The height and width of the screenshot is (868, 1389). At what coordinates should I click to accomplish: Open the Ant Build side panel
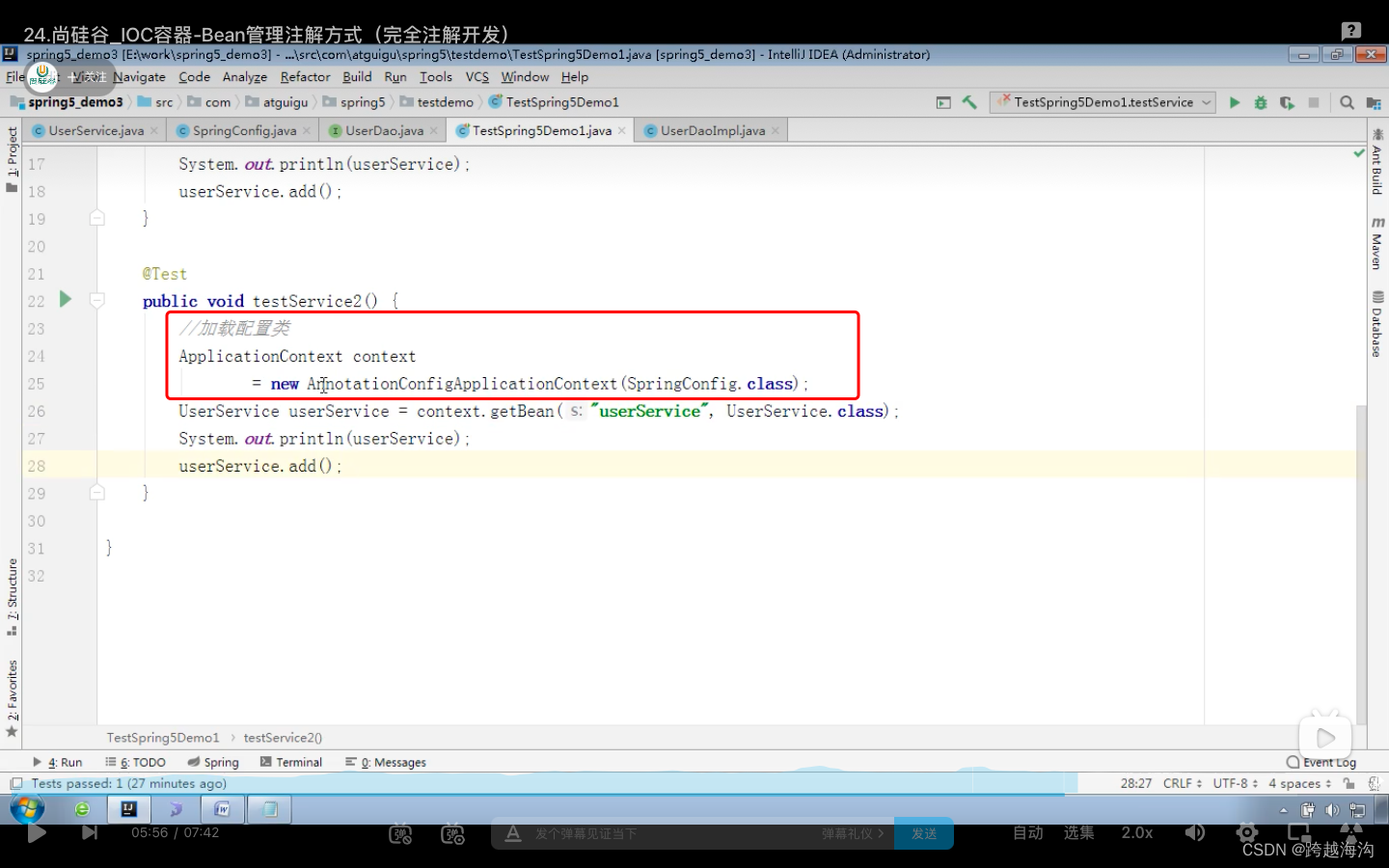pyautogui.click(x=1376, y=161)
